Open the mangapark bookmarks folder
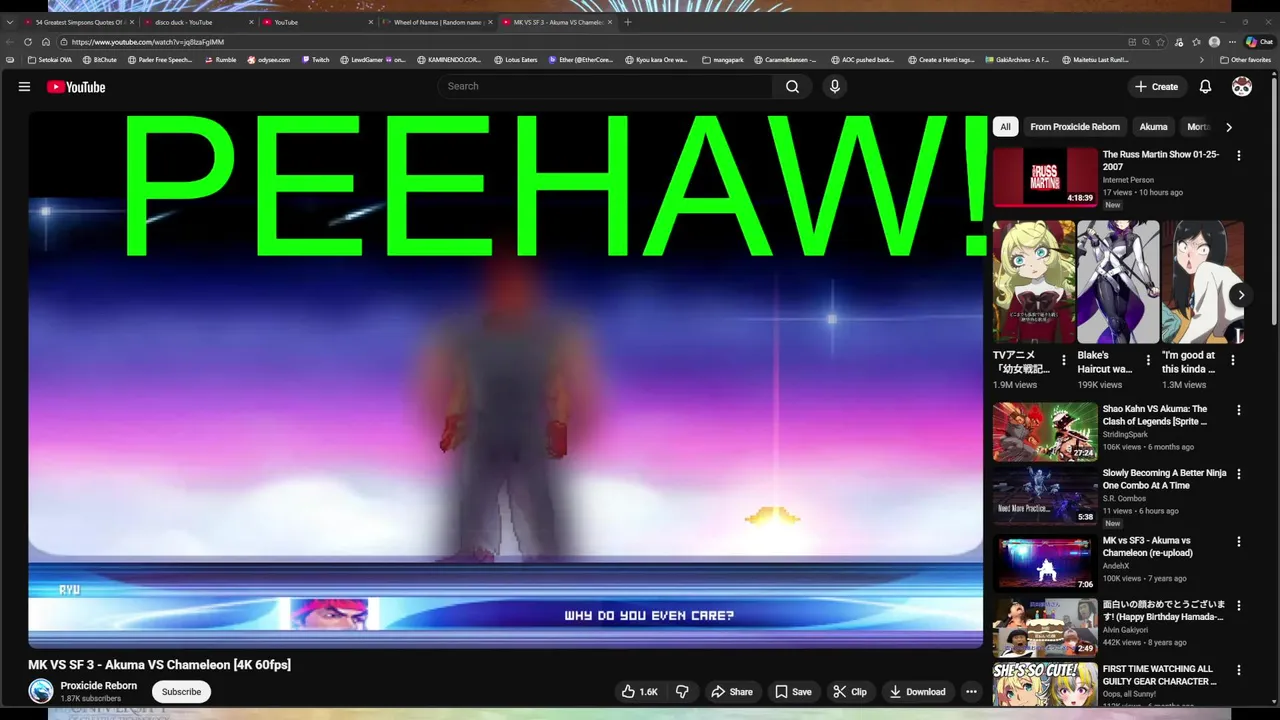1280x720 pixels. (x=723, y=60)
